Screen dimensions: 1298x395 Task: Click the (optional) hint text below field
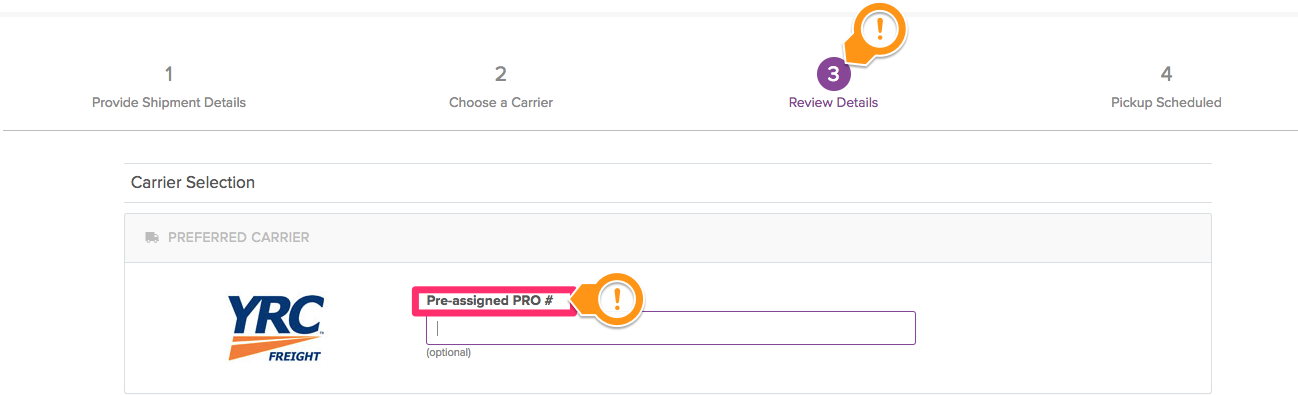pos(448,352)
